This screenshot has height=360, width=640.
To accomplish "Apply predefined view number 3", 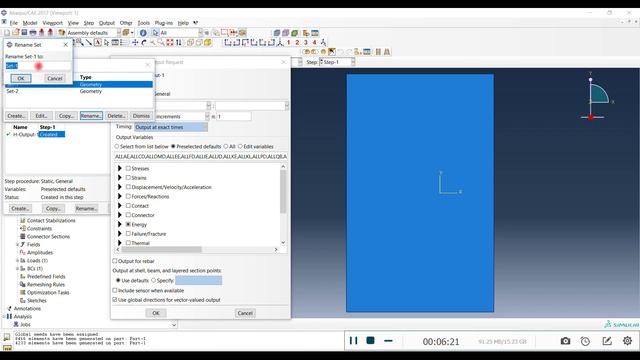I will tap(306, 42).
